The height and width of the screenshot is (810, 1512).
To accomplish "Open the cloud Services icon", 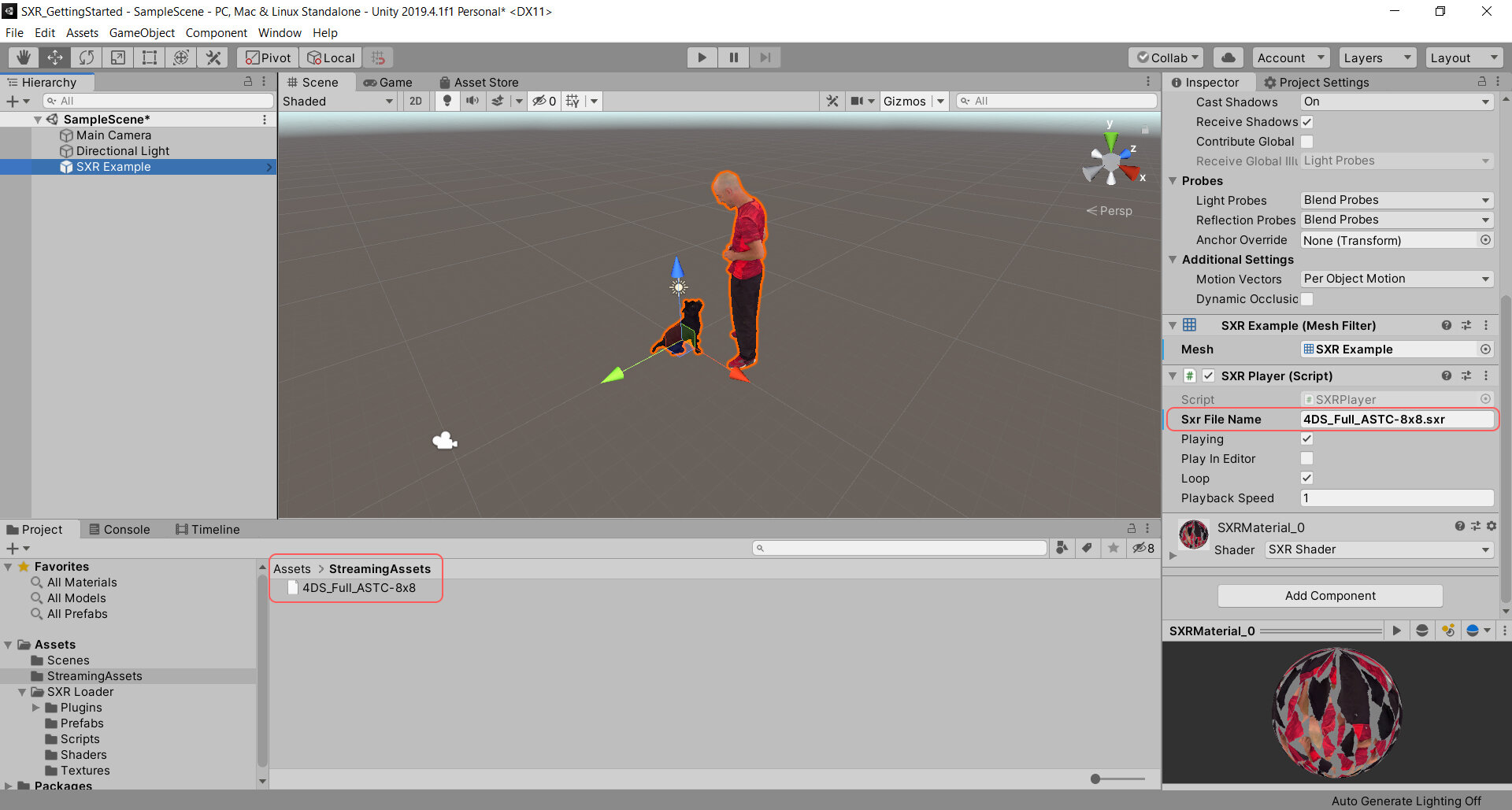I will point(1228,57).
